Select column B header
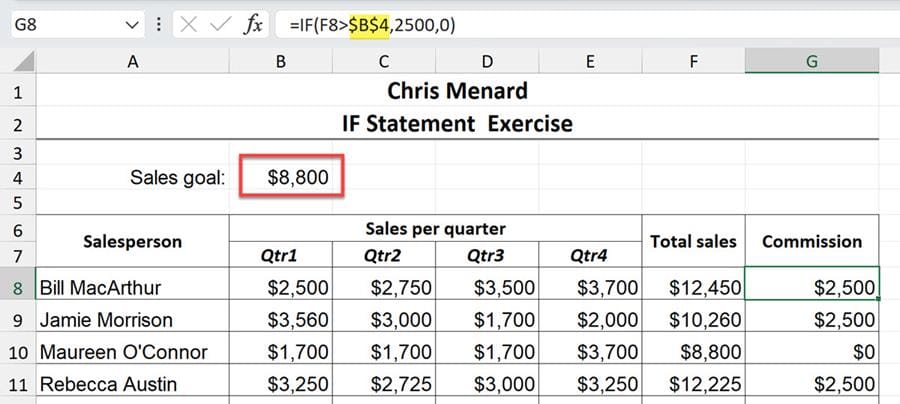 point(280,62)
